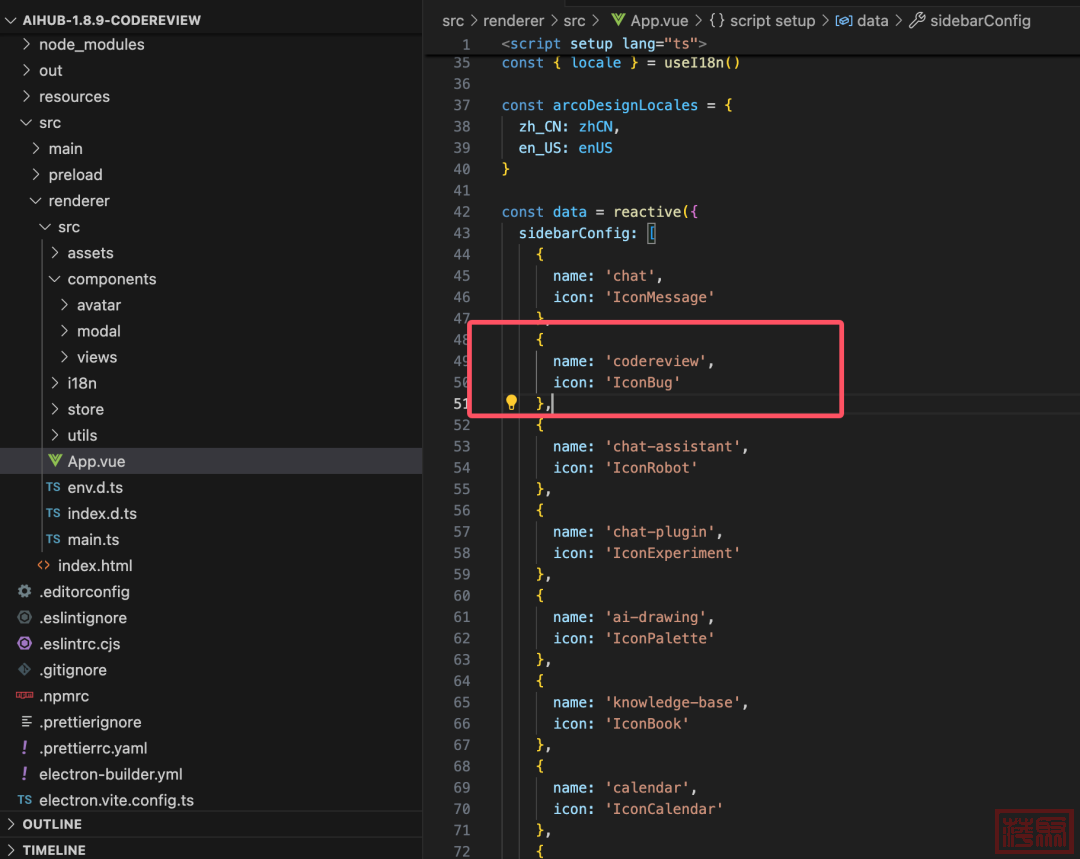Click the script setup breadcrumb segment

click(772, 20)
